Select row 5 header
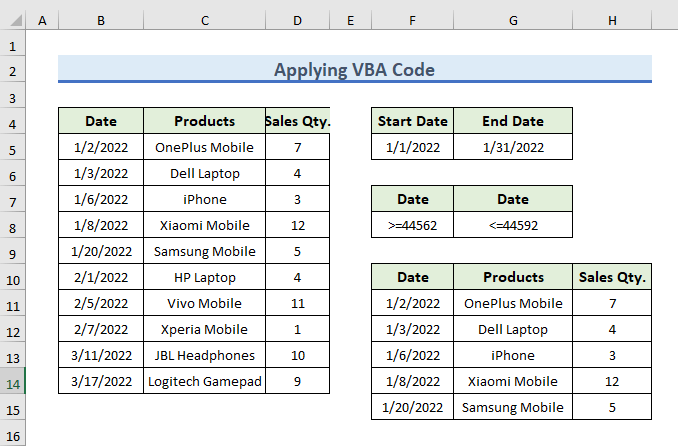Viewport: 678px width, 446px height. tap(13, 148)
